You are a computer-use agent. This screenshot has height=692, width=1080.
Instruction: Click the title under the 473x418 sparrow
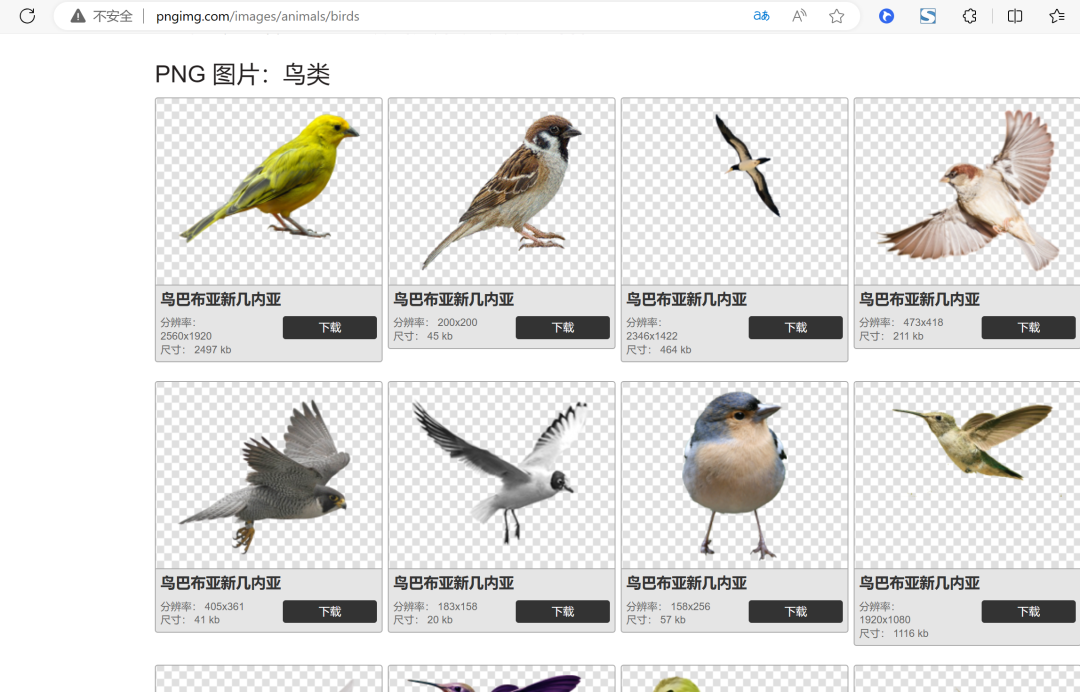pyautogui.click(x=919, y=300)
